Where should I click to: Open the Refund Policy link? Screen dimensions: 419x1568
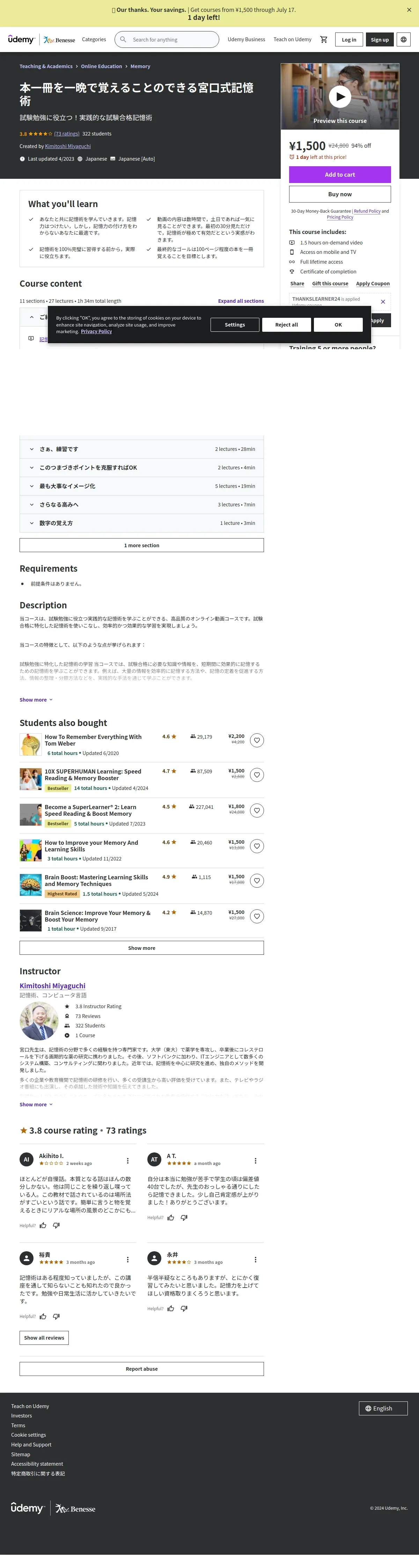point(367,211)
